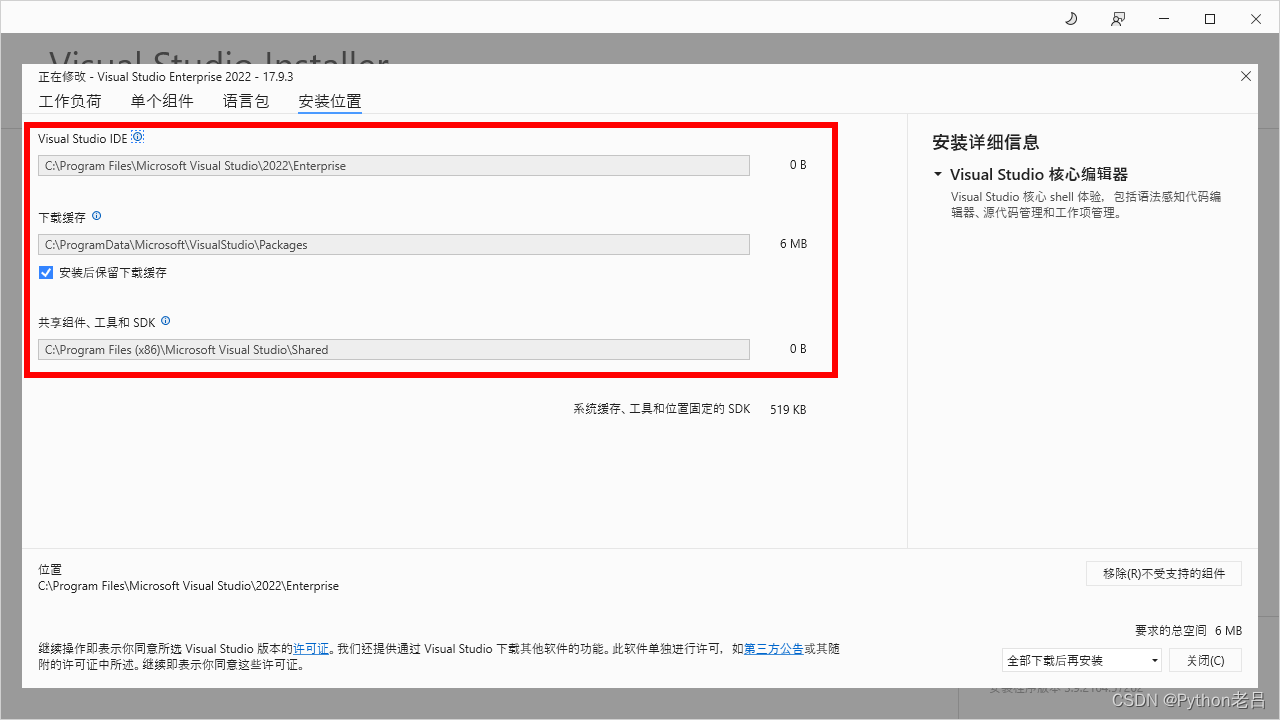Switch to the 工作负荷 tab

(70, 101)
